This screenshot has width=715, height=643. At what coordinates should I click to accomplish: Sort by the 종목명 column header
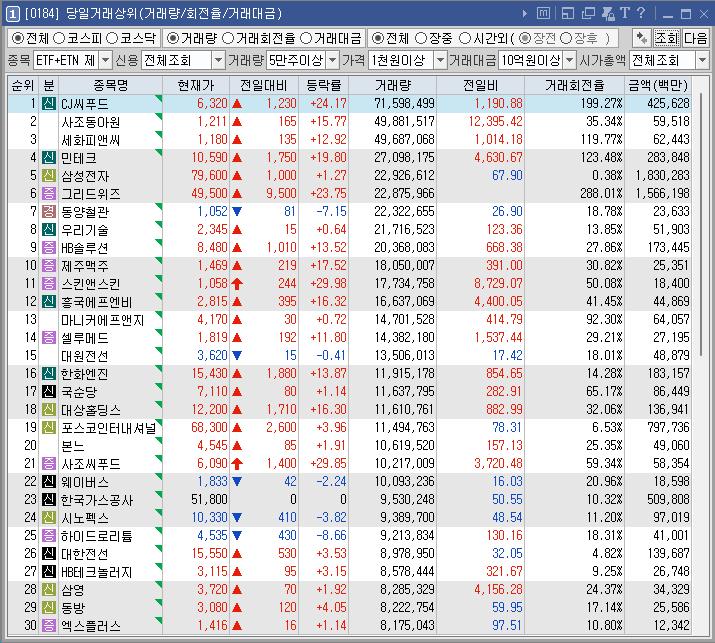(110, 85)
